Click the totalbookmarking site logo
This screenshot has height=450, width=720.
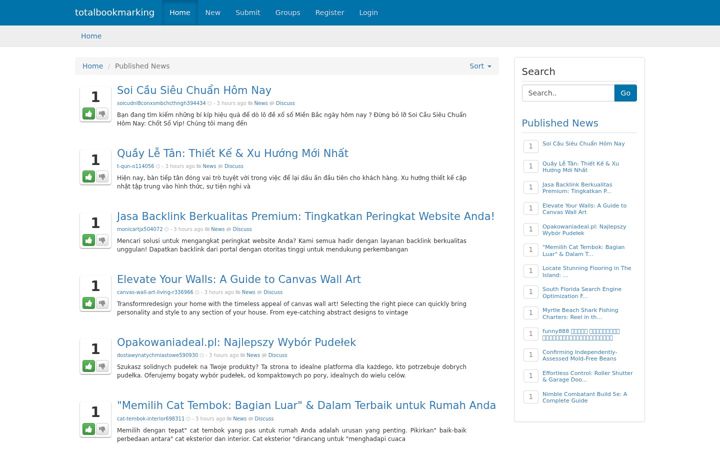114,12
